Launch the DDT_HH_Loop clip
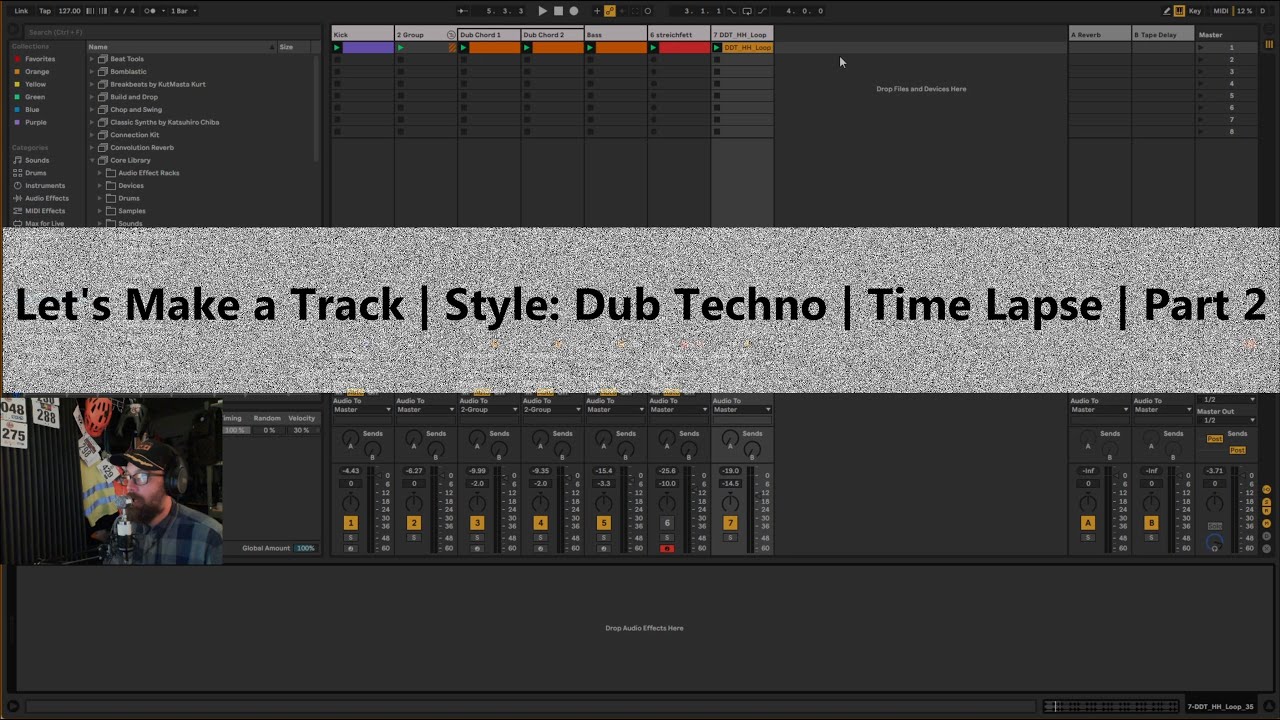 click(x=717, y=48)
